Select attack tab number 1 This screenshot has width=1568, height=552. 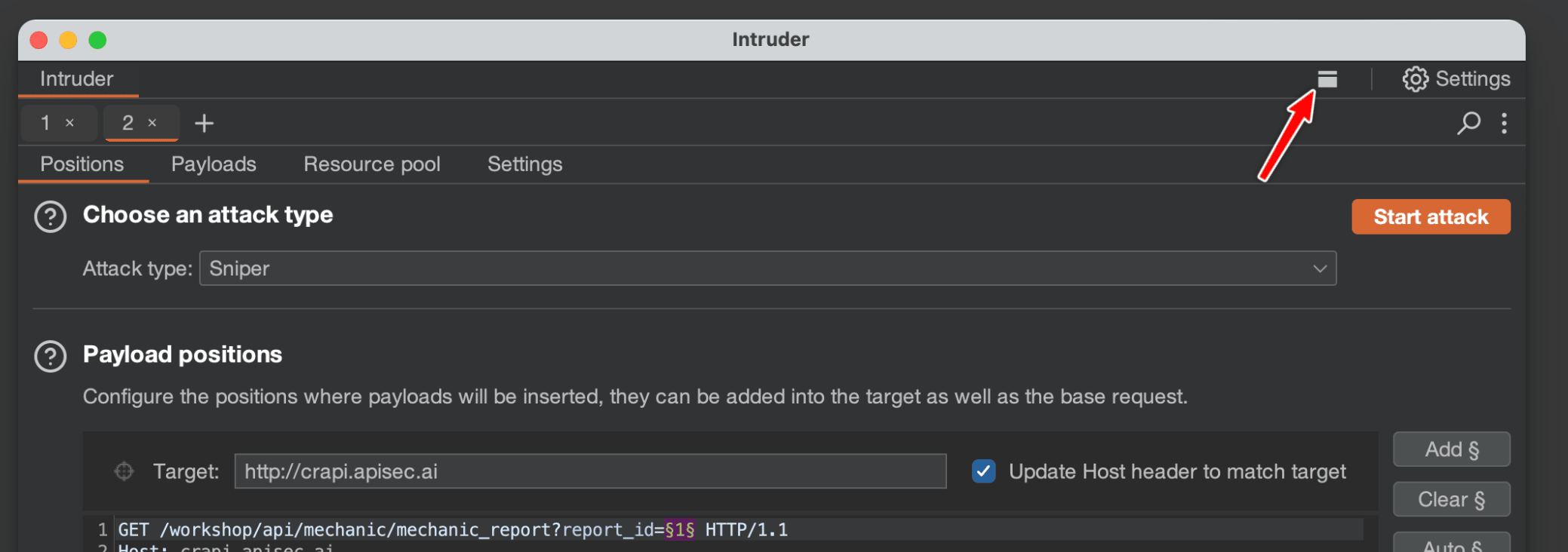pyautogui.click(x=46, y=123)
